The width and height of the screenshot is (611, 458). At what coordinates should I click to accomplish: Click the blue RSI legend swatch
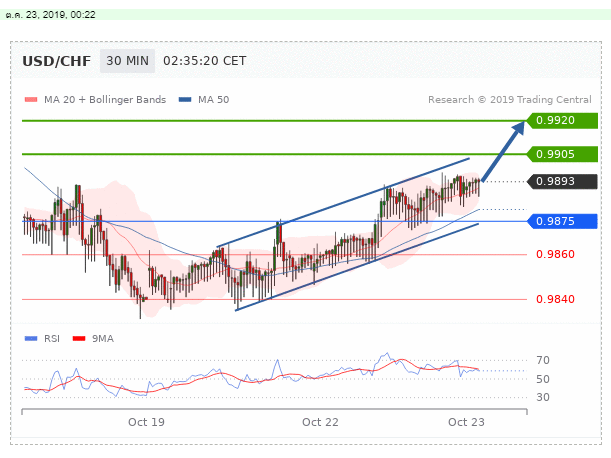coord(31,338)
